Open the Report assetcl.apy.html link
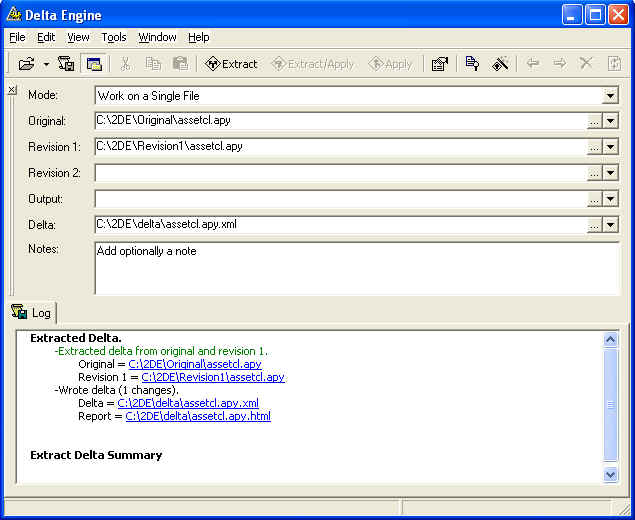Viewport: 635px width, 520px height. tap(198, 416)
